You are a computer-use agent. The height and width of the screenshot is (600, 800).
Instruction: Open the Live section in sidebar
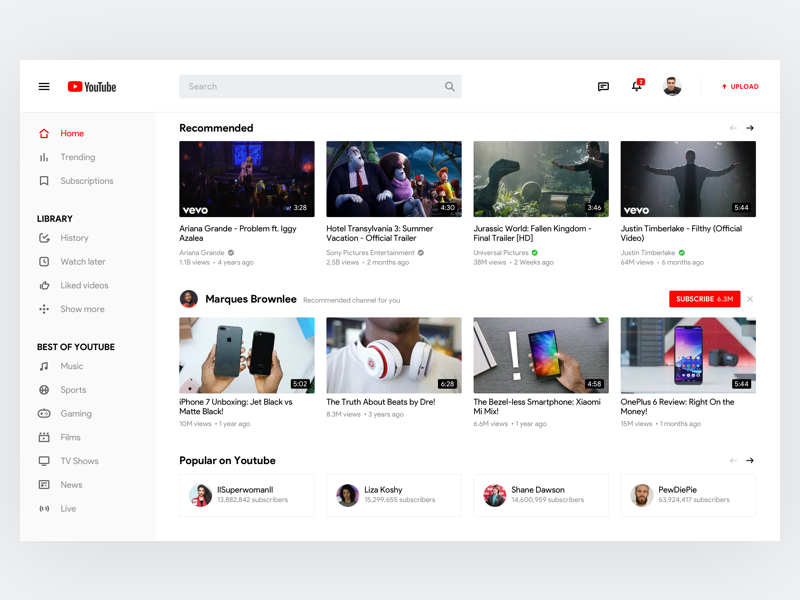coord(70,508)
